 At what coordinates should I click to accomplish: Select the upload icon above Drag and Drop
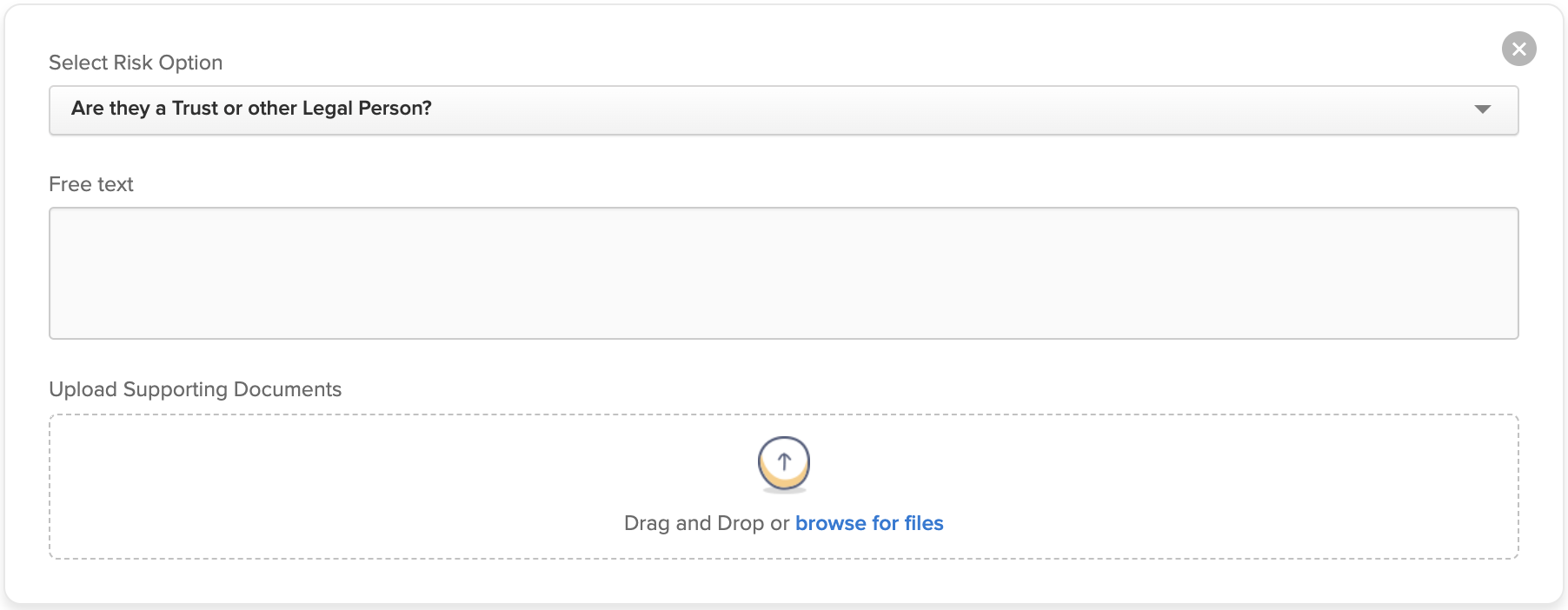(784, 464)
